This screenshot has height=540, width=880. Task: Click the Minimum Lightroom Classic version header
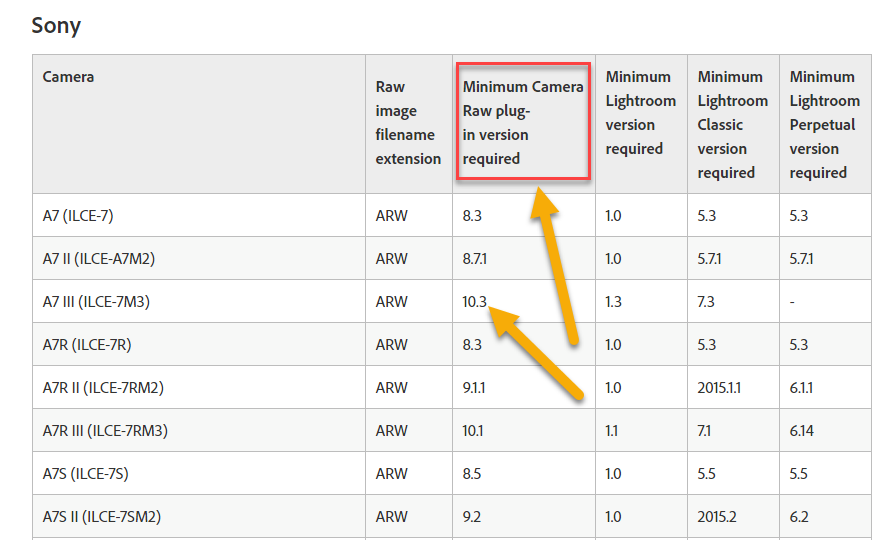[733, 124]
